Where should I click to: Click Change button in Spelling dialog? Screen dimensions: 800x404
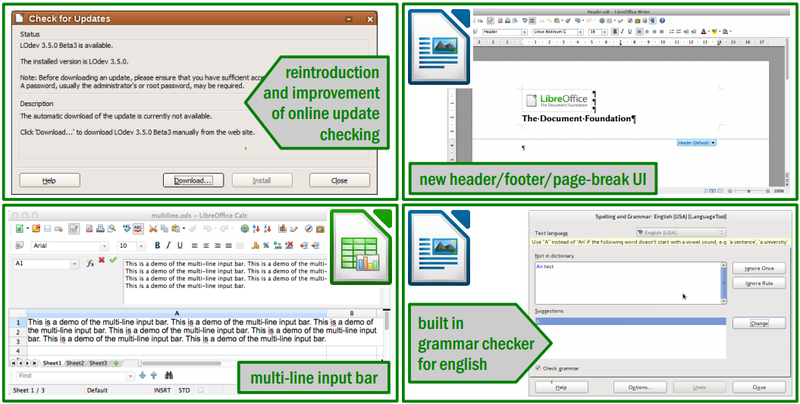point(759,323)
